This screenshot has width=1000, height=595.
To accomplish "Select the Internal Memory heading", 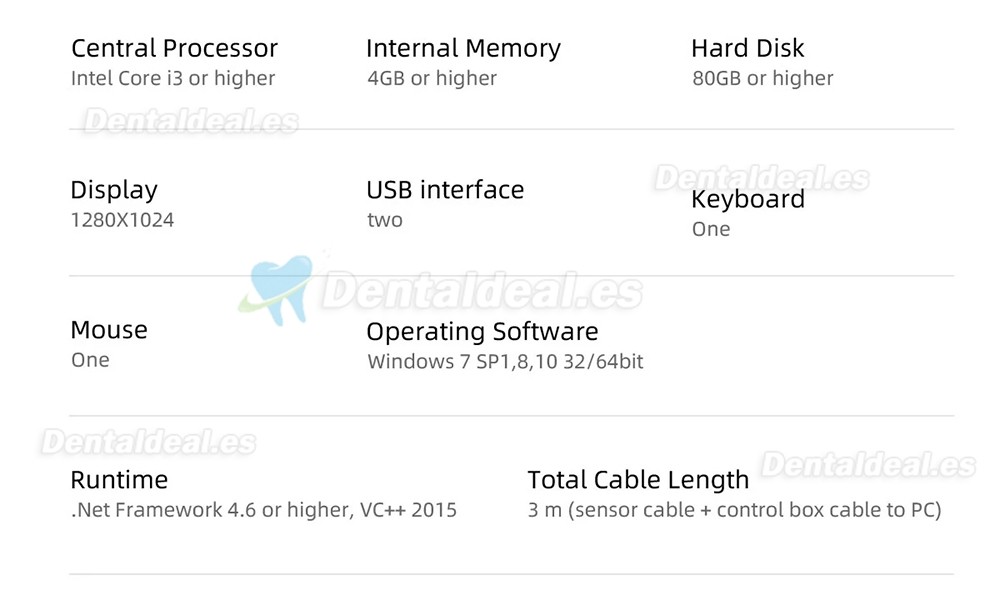I will [464, 48].
